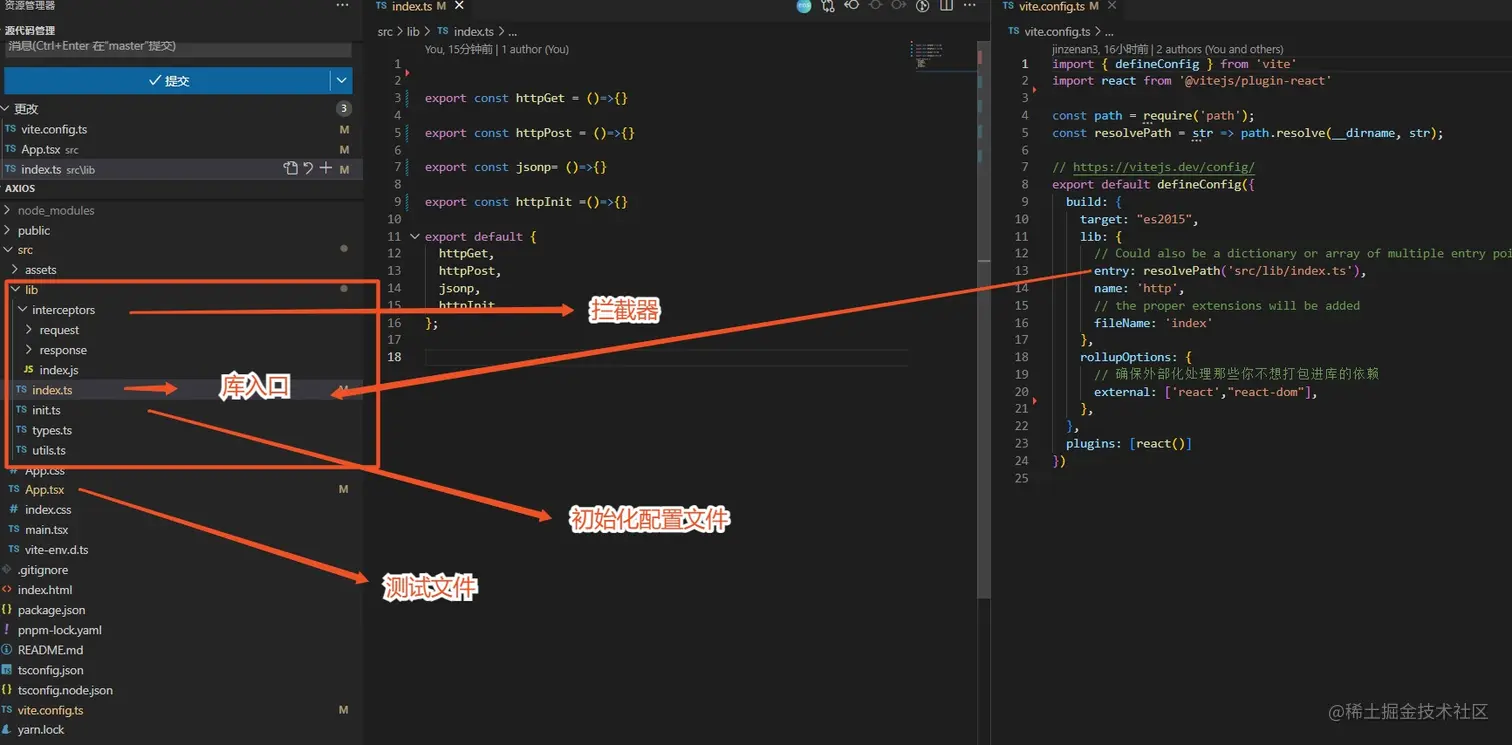Select vite.config.ts in the changes list
The image size is (1512, 745).
click(54, 129)
